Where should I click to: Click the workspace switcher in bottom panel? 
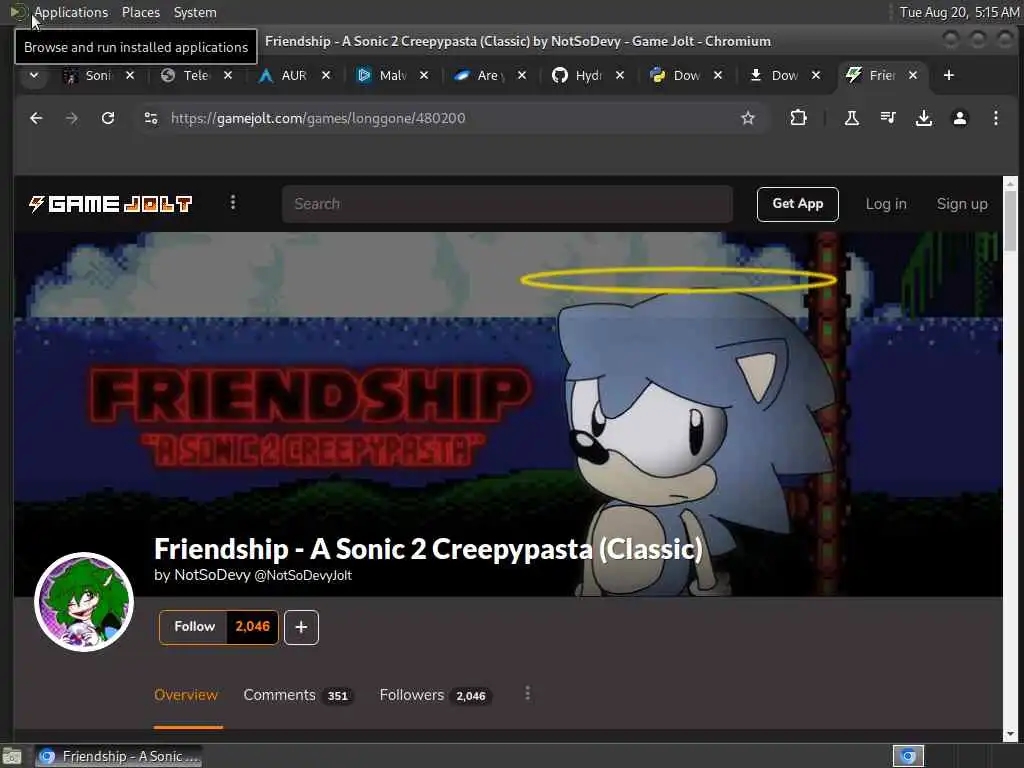(x=908, y=756)
